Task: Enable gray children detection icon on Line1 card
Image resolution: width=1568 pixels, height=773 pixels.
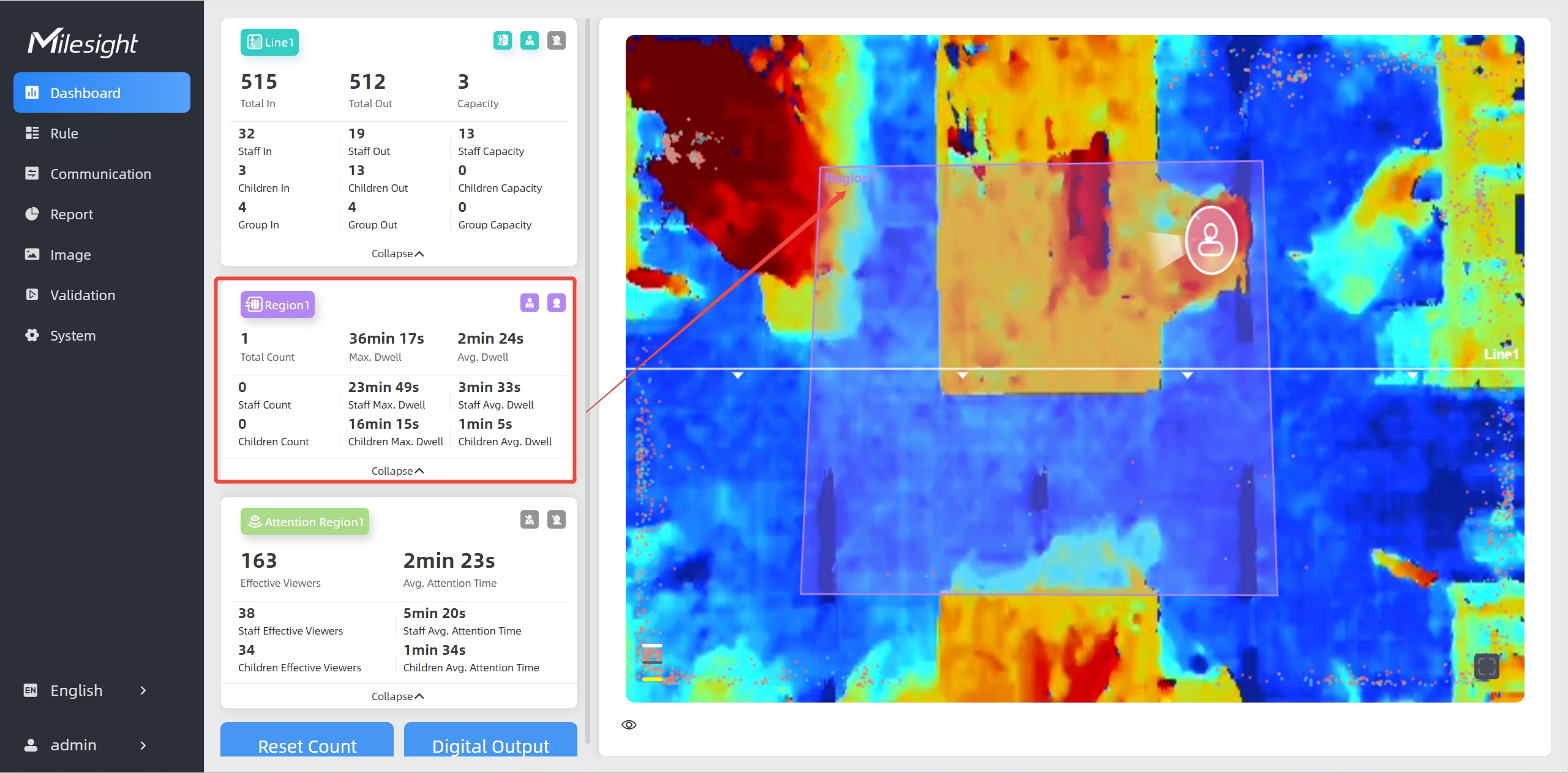Action: (556, 40)
